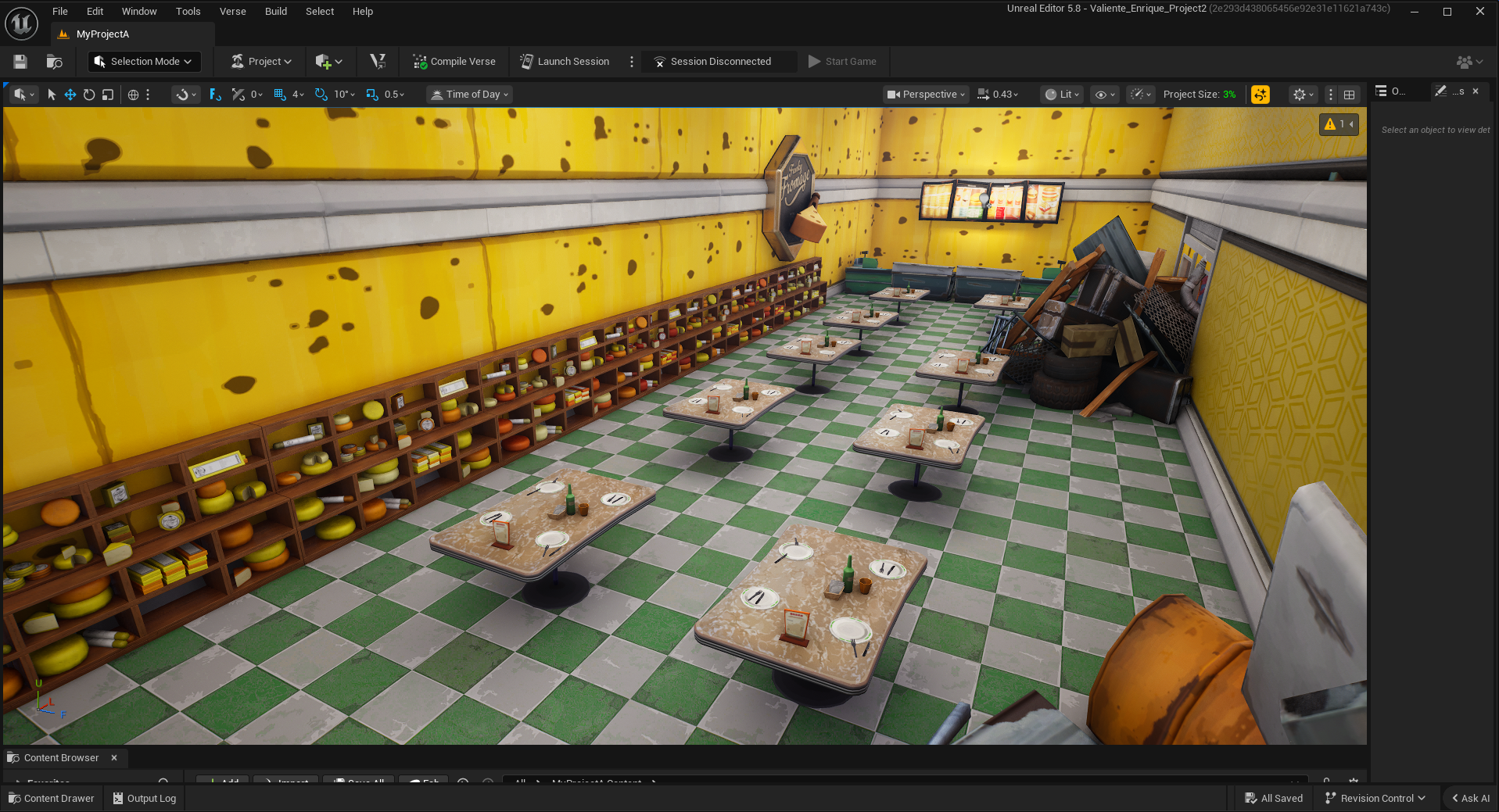
Task: Open the browse content folder icon
Action: coord(54,62)
